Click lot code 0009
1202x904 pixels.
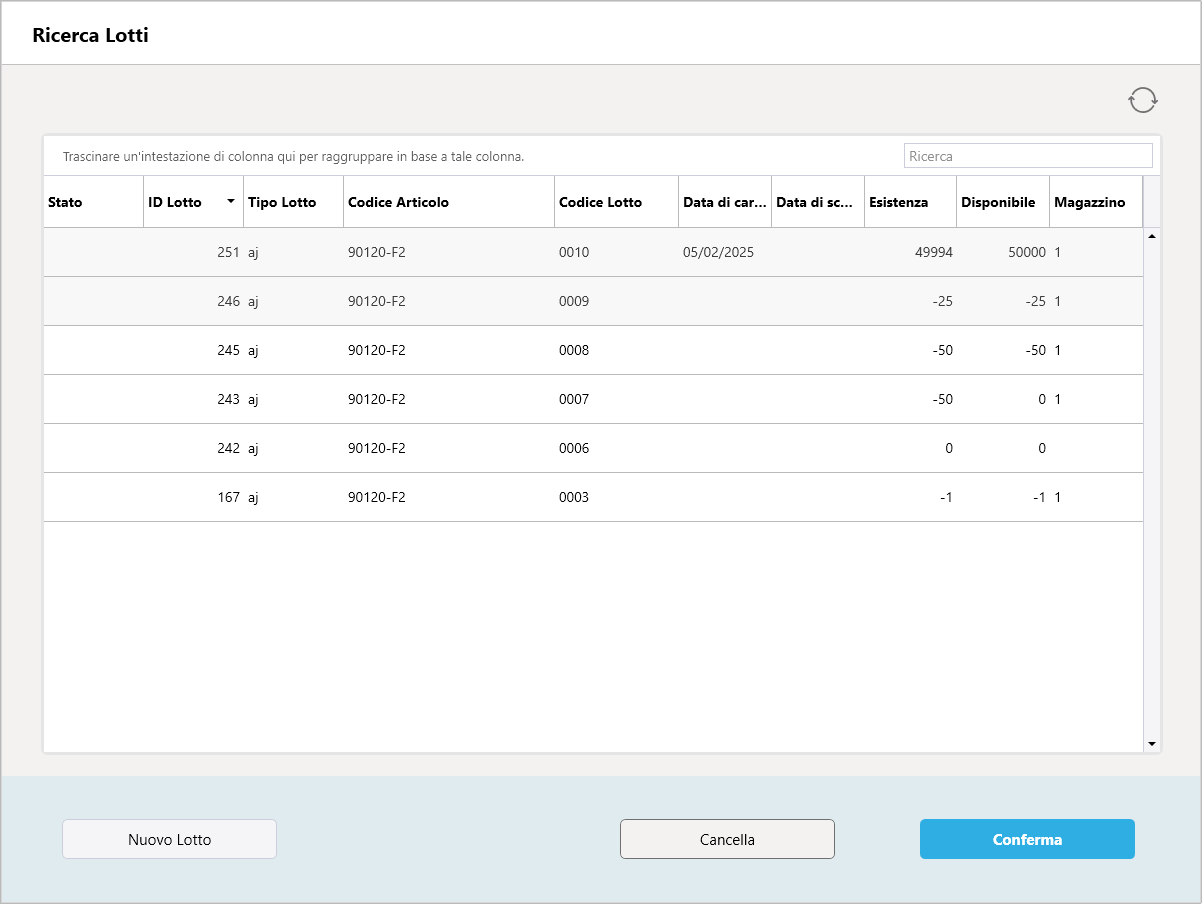click(x=574, y=301)
